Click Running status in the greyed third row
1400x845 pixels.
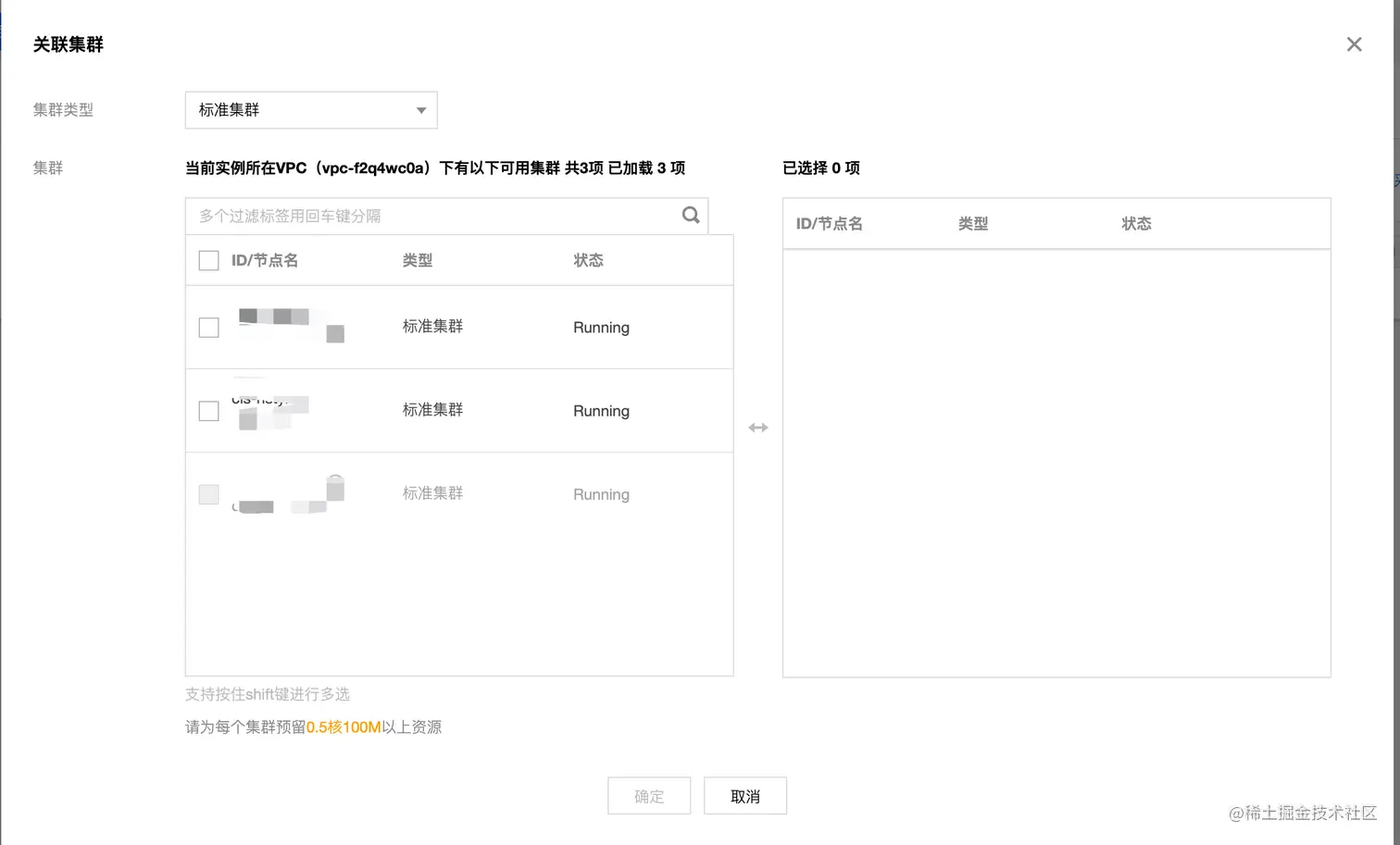(601, 494)
